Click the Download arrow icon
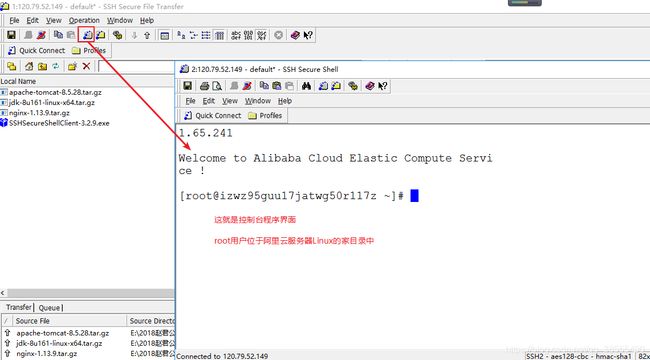 (x=134, y=35)
